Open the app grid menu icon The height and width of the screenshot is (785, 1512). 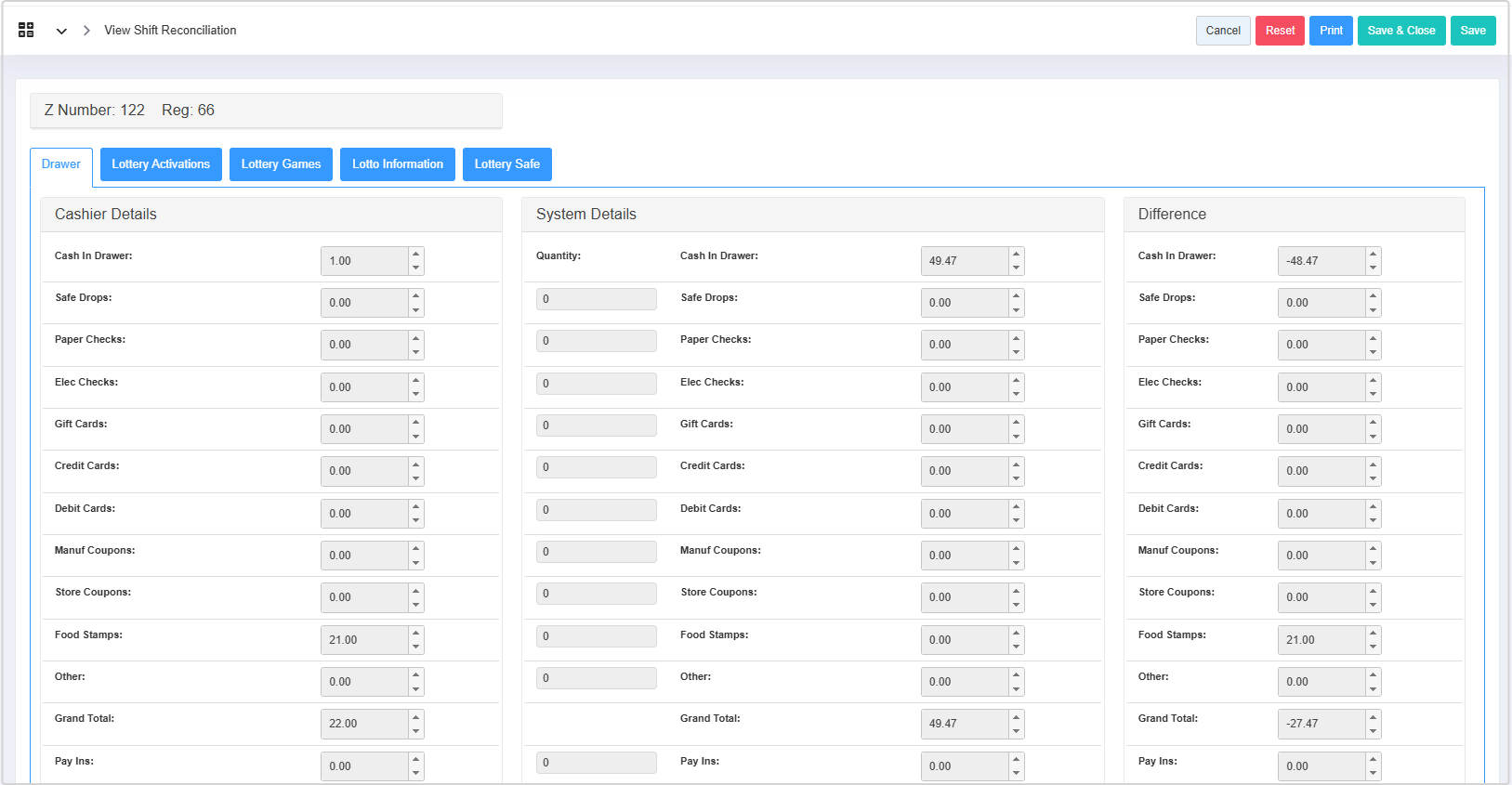26,31
